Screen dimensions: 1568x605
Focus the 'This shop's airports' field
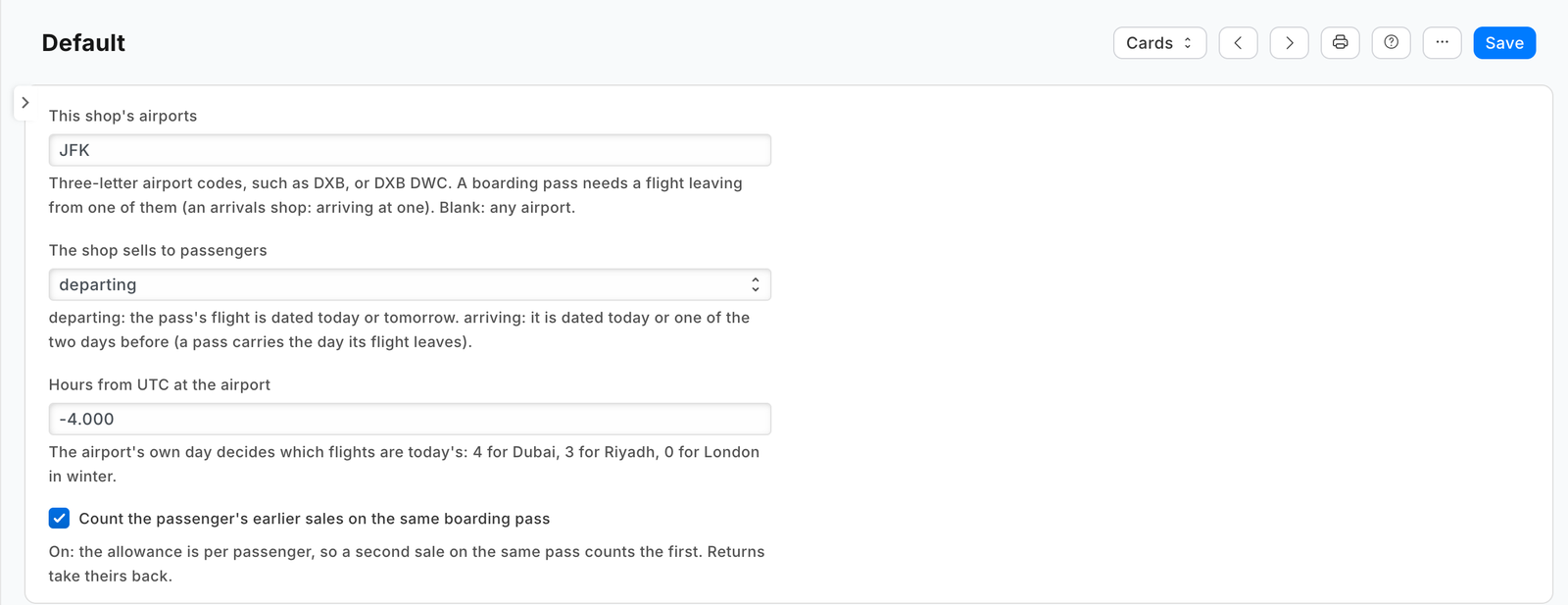[410, 150]
